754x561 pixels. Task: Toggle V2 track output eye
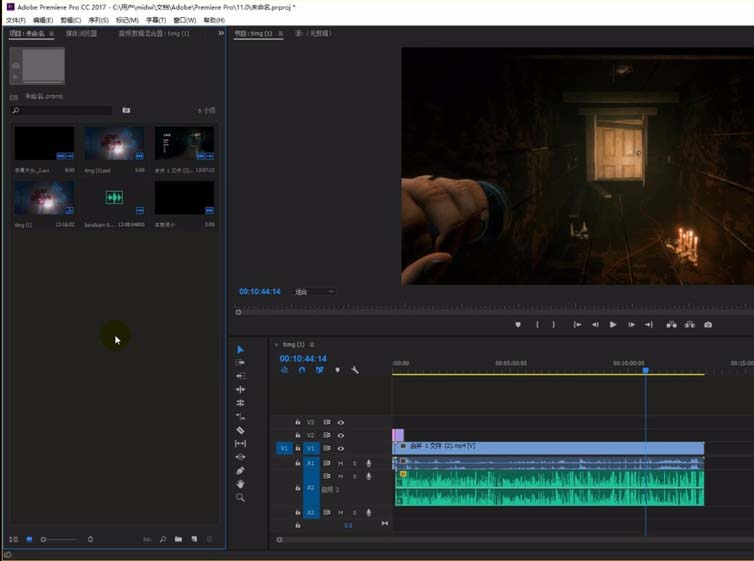click(x=340, y=436)
